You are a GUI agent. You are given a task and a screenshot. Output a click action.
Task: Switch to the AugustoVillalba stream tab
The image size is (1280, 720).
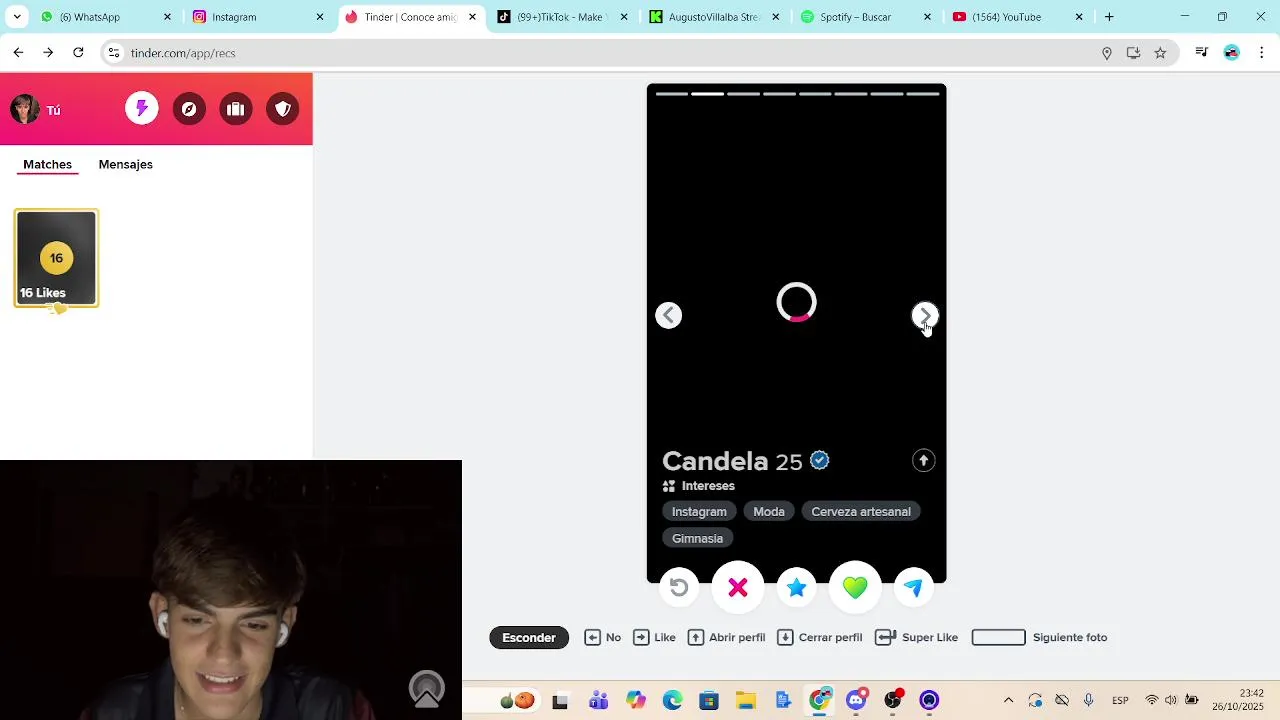(712, 17)
